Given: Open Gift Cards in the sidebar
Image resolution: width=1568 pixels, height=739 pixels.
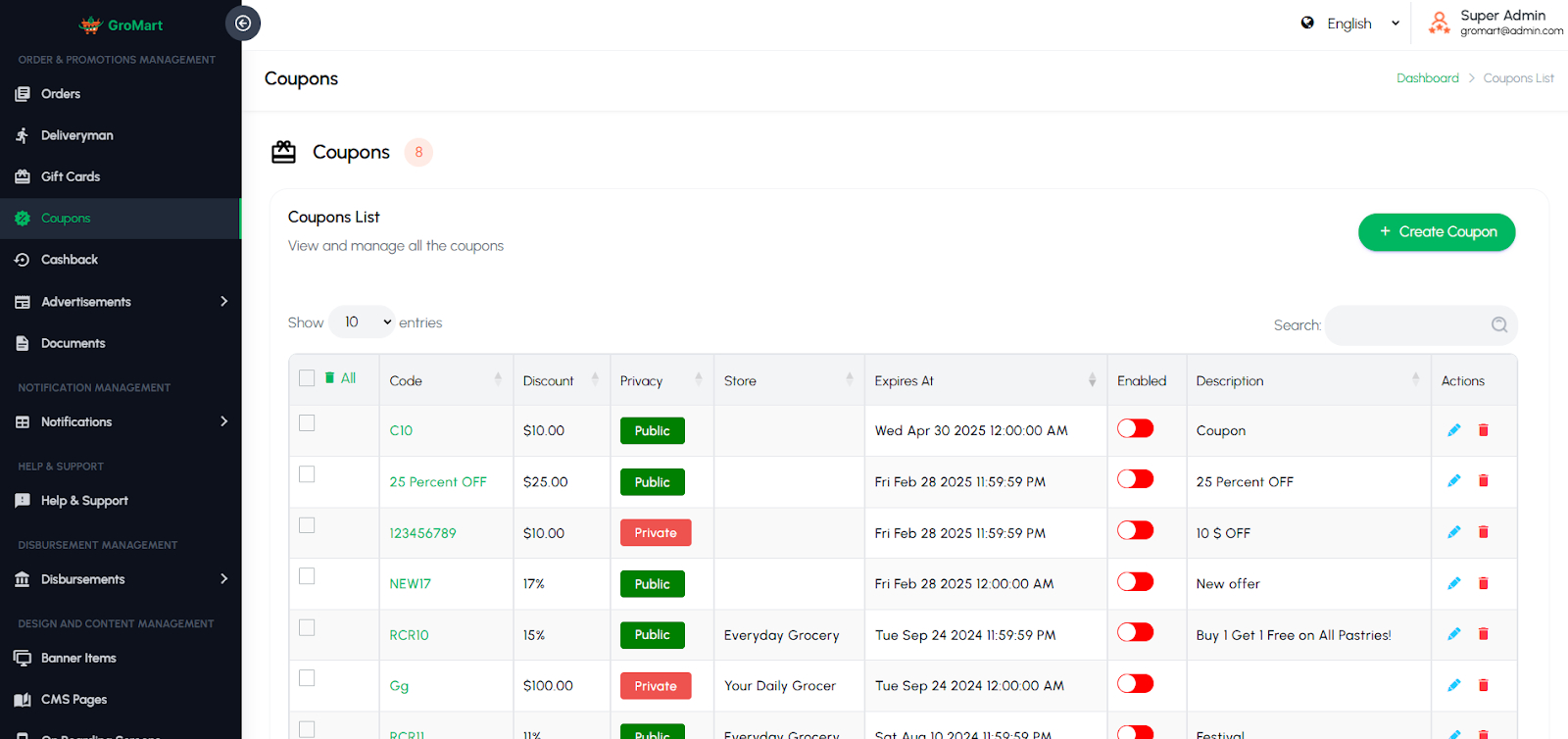Looking at the screenshot, I should click(71, 176).
